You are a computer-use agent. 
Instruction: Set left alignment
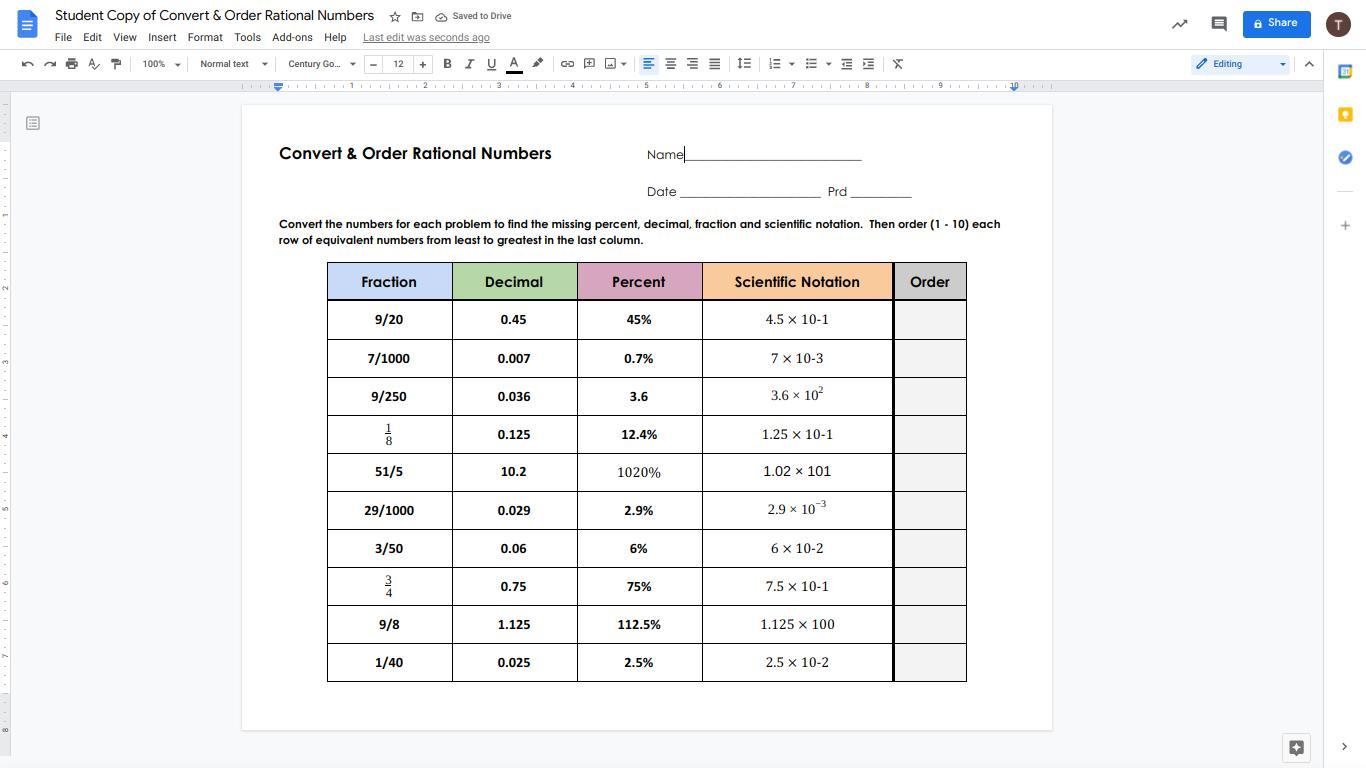tap(648, 64)
